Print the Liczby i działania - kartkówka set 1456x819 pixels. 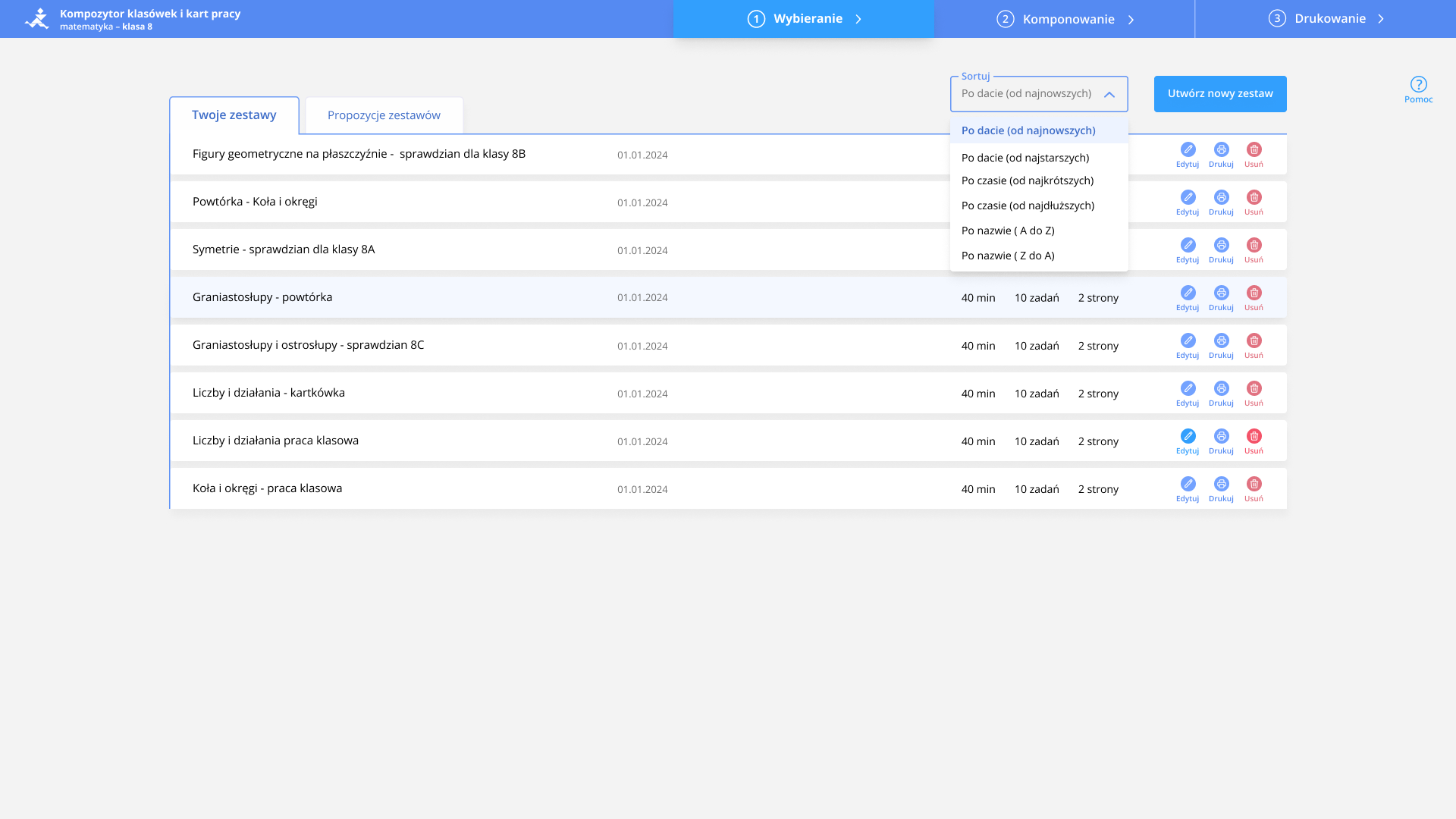tap(1221, 393)
